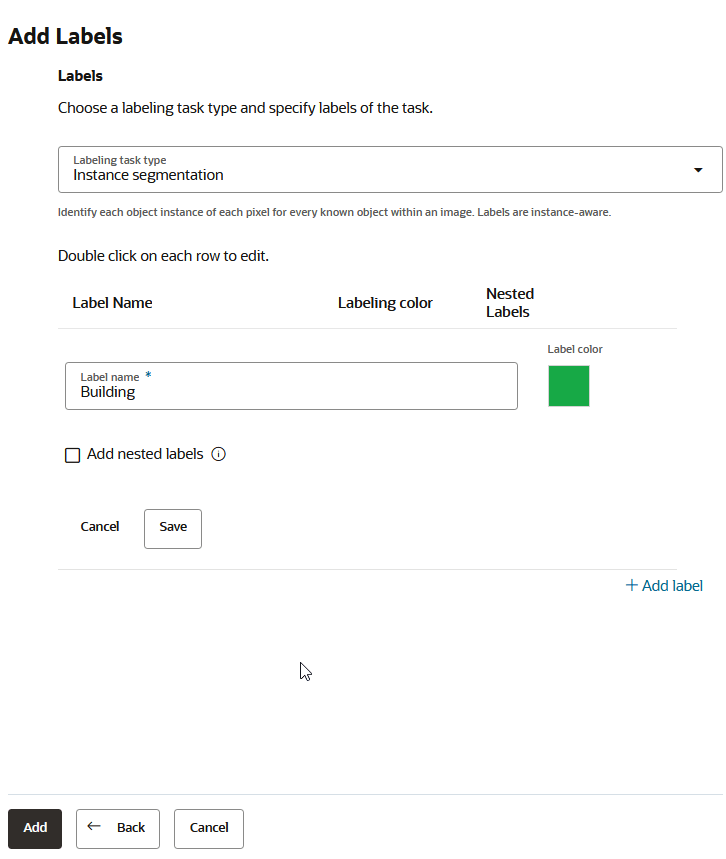
Task: Click the back arrow icon on the Back button
Action: (x=92, y=828)
